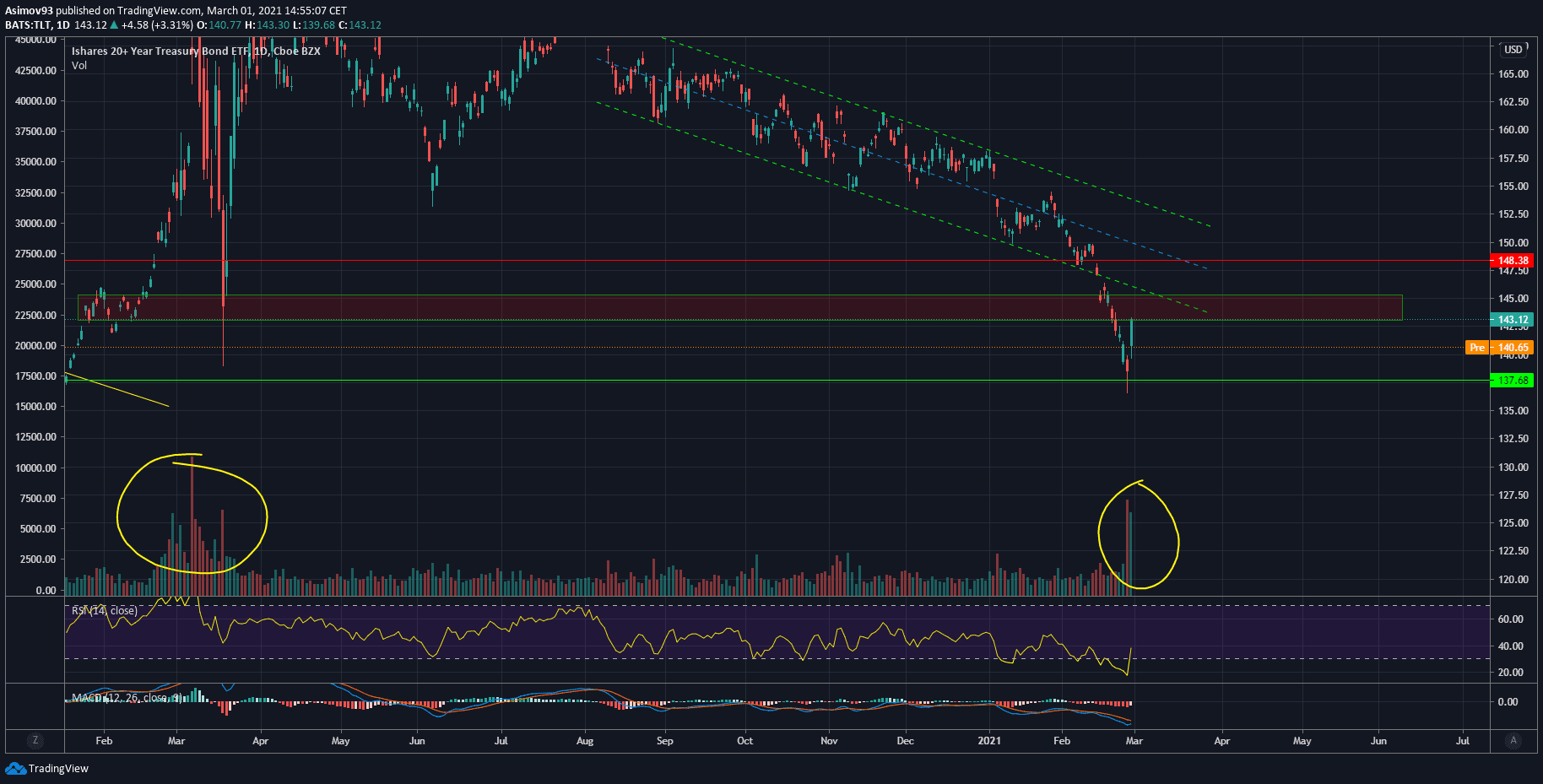
Task: Click the green up-arrow price change indicator
Action: coord(114,25)
